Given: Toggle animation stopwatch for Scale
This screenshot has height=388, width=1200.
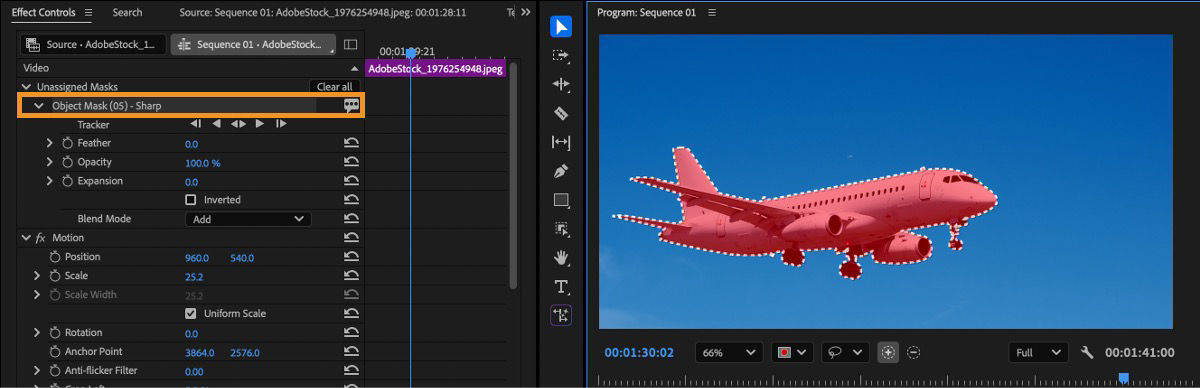Looking at the screenshot, I should 55,276.
